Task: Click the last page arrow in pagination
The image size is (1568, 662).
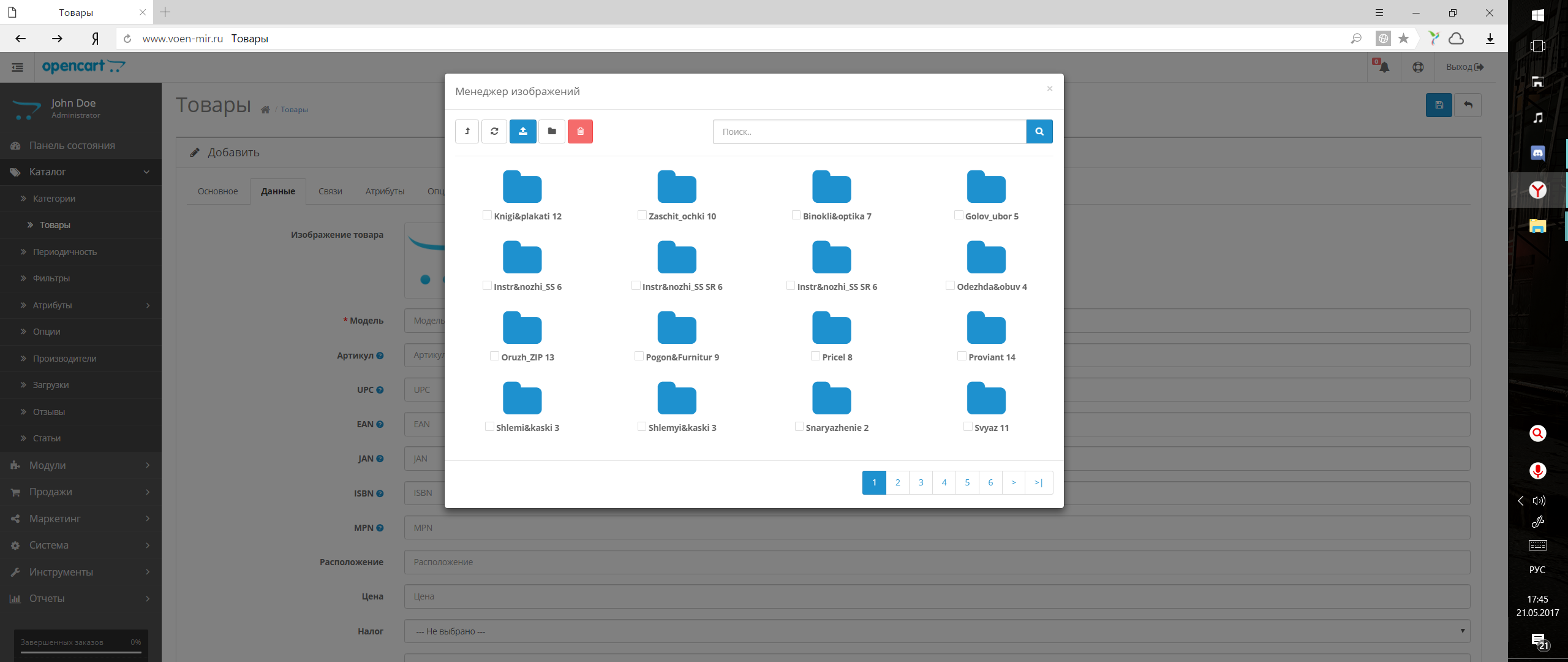Action: pyautogui.click(x=1039, y=481)
